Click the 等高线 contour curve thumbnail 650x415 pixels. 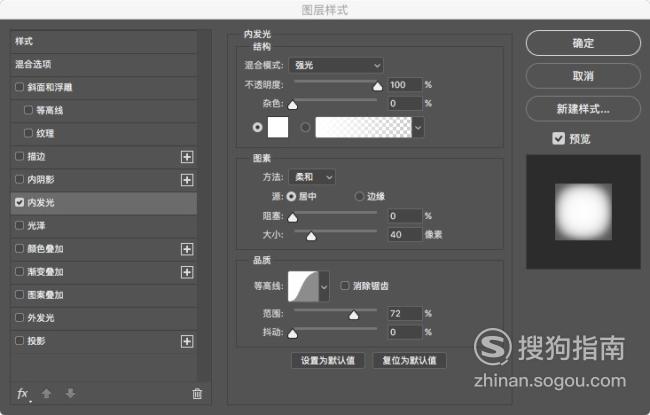pyautogui.click(x=303, y=286)
